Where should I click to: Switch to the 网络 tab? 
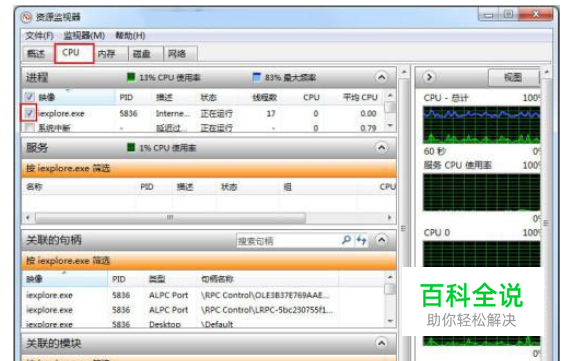pyautogui.click(x=180, y=54)
